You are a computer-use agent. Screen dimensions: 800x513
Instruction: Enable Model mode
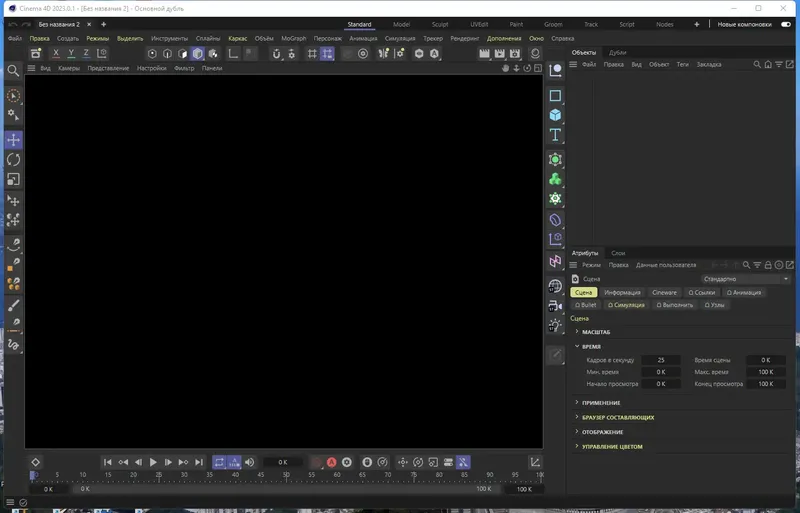pyautogui.click(x=198, y=54)
